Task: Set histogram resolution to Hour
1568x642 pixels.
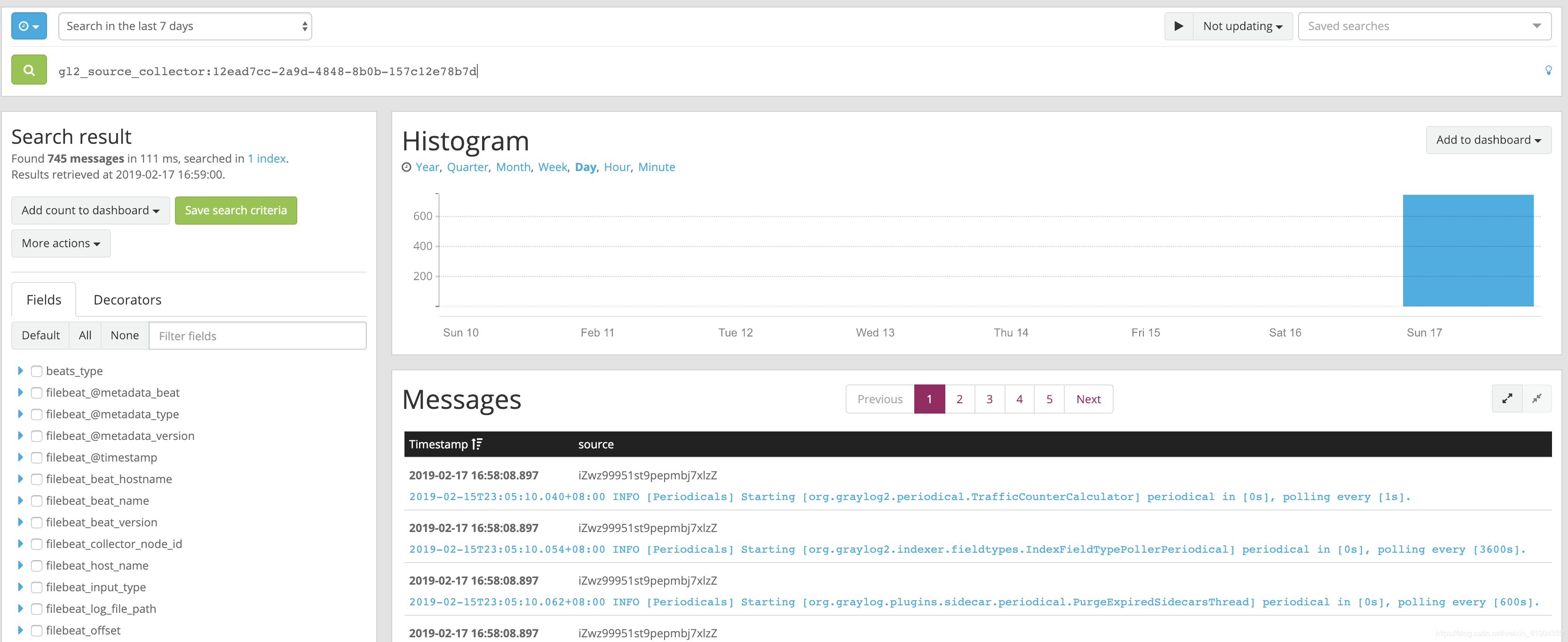Action: click(616, 167)
